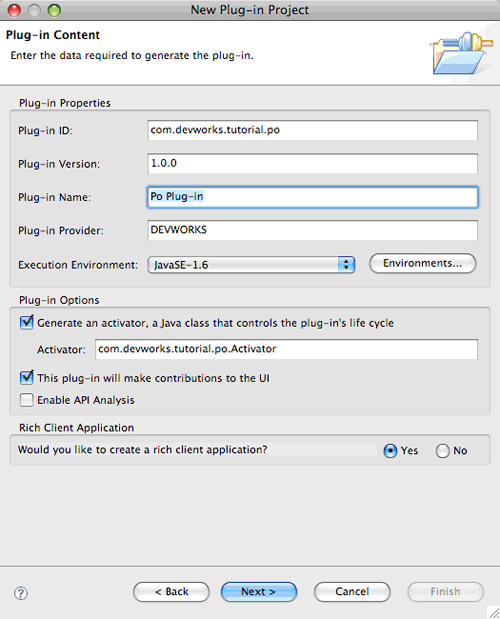Enable API Analysis checkbox
This screenshot has height=619, width=500.
click(27, 400)
